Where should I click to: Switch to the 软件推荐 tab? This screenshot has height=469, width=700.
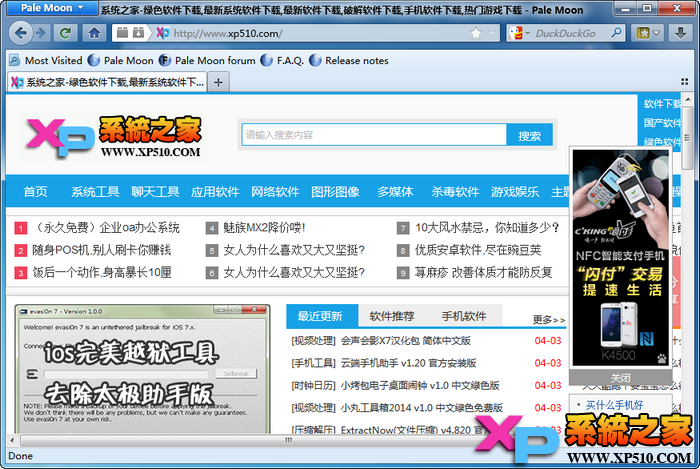392,316
